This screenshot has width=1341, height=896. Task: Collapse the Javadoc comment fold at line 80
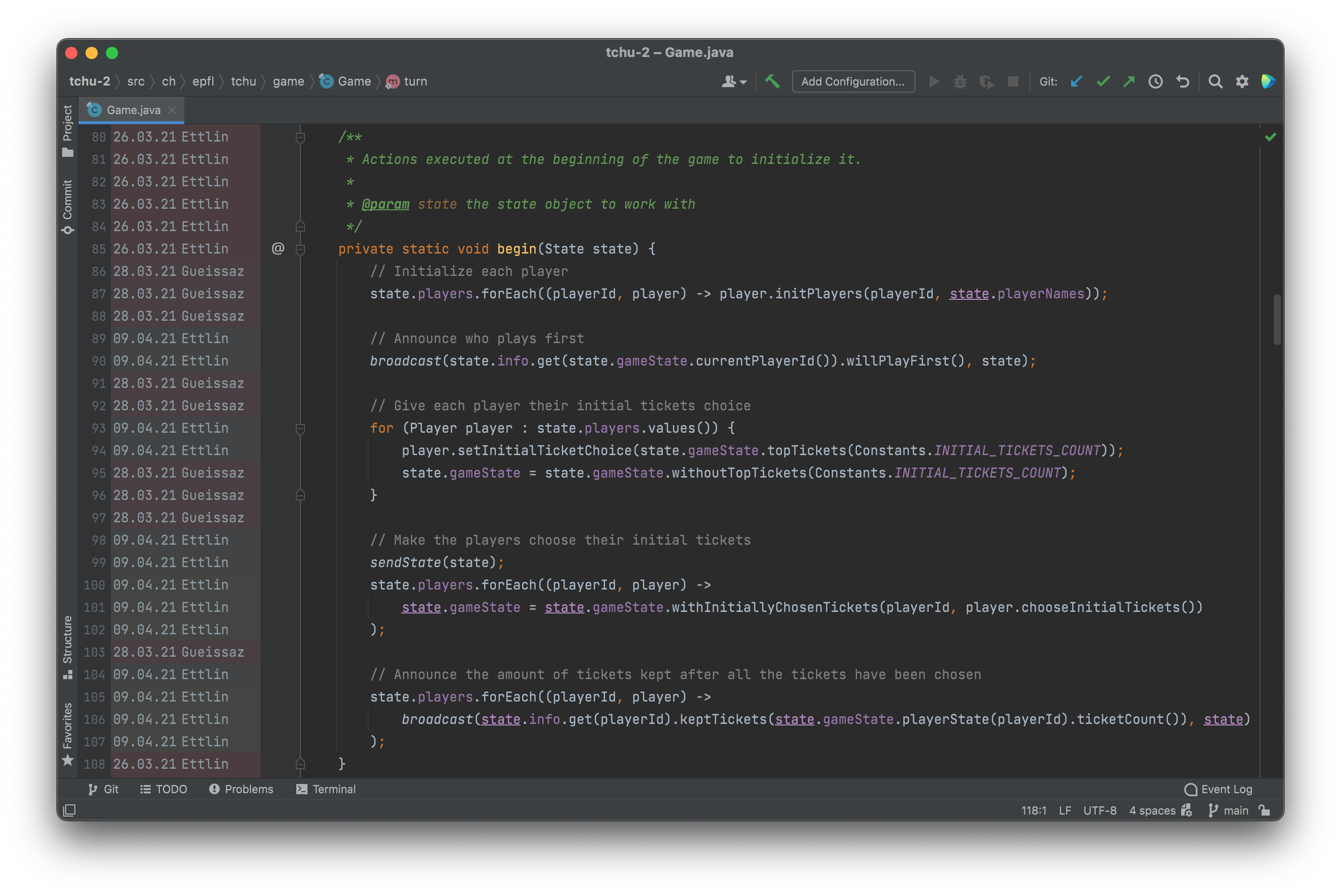point(300,137)
